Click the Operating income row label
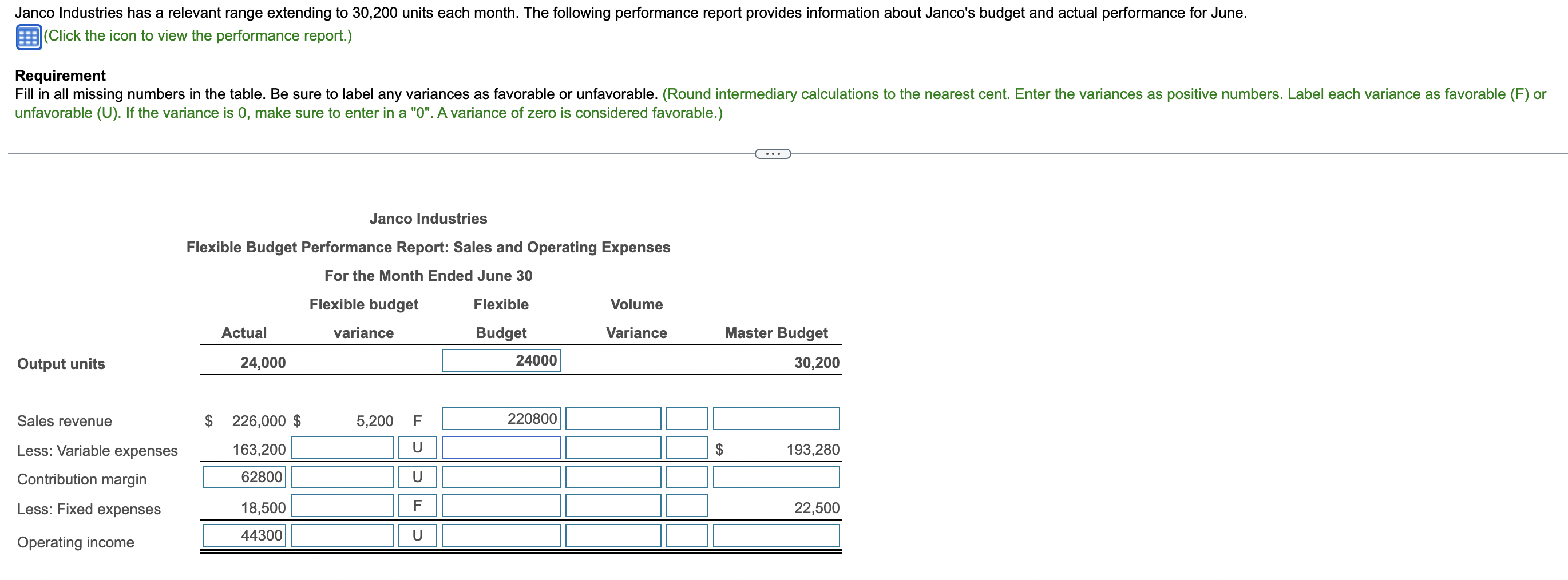This screenshot has width=1568, height=580. [x=76, y=542]
